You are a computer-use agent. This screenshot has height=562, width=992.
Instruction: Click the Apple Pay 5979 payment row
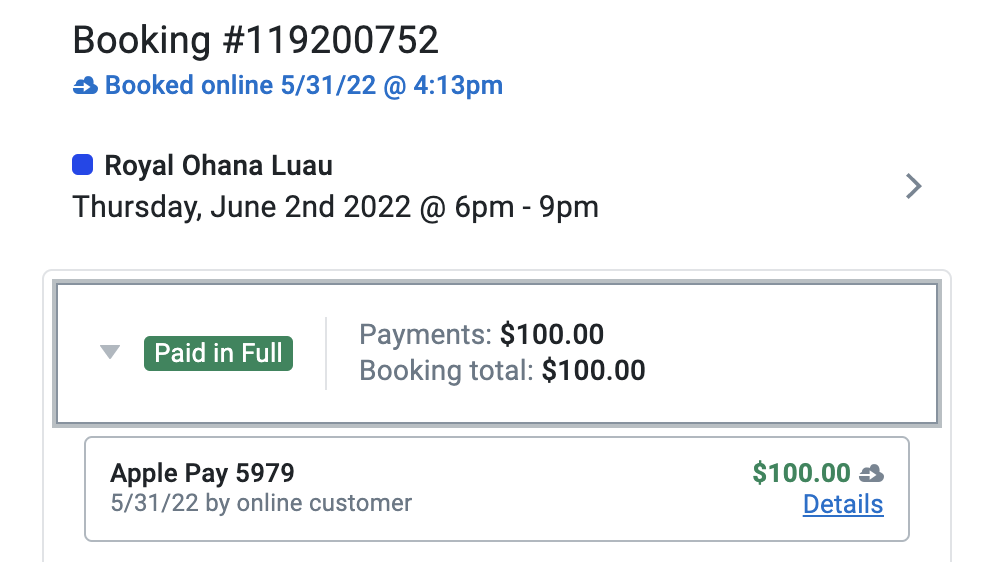[497, 489]
